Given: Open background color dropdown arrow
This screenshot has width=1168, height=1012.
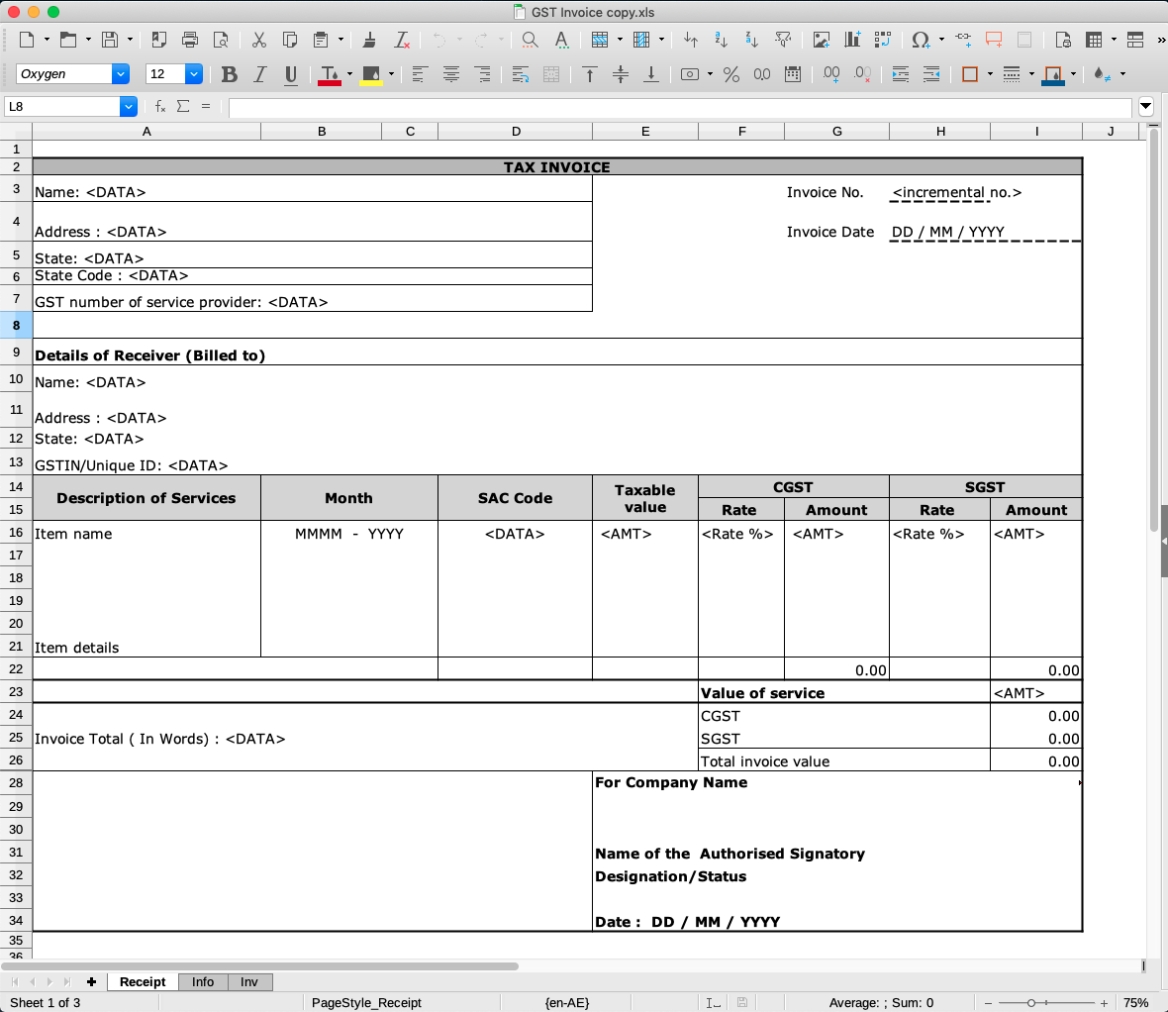Looking at the screenshot, I should pyautogui.click(x=391, y=74).
